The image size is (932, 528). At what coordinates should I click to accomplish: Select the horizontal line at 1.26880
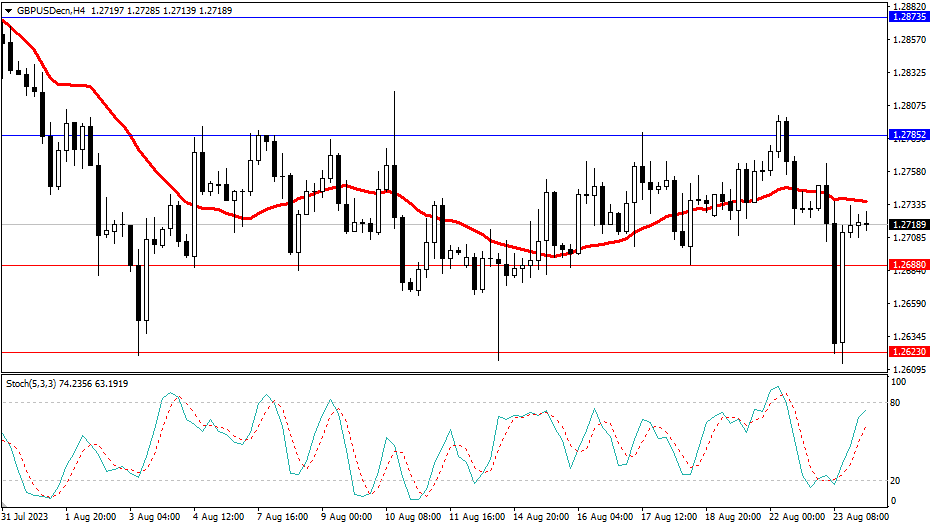coord(300,265)
